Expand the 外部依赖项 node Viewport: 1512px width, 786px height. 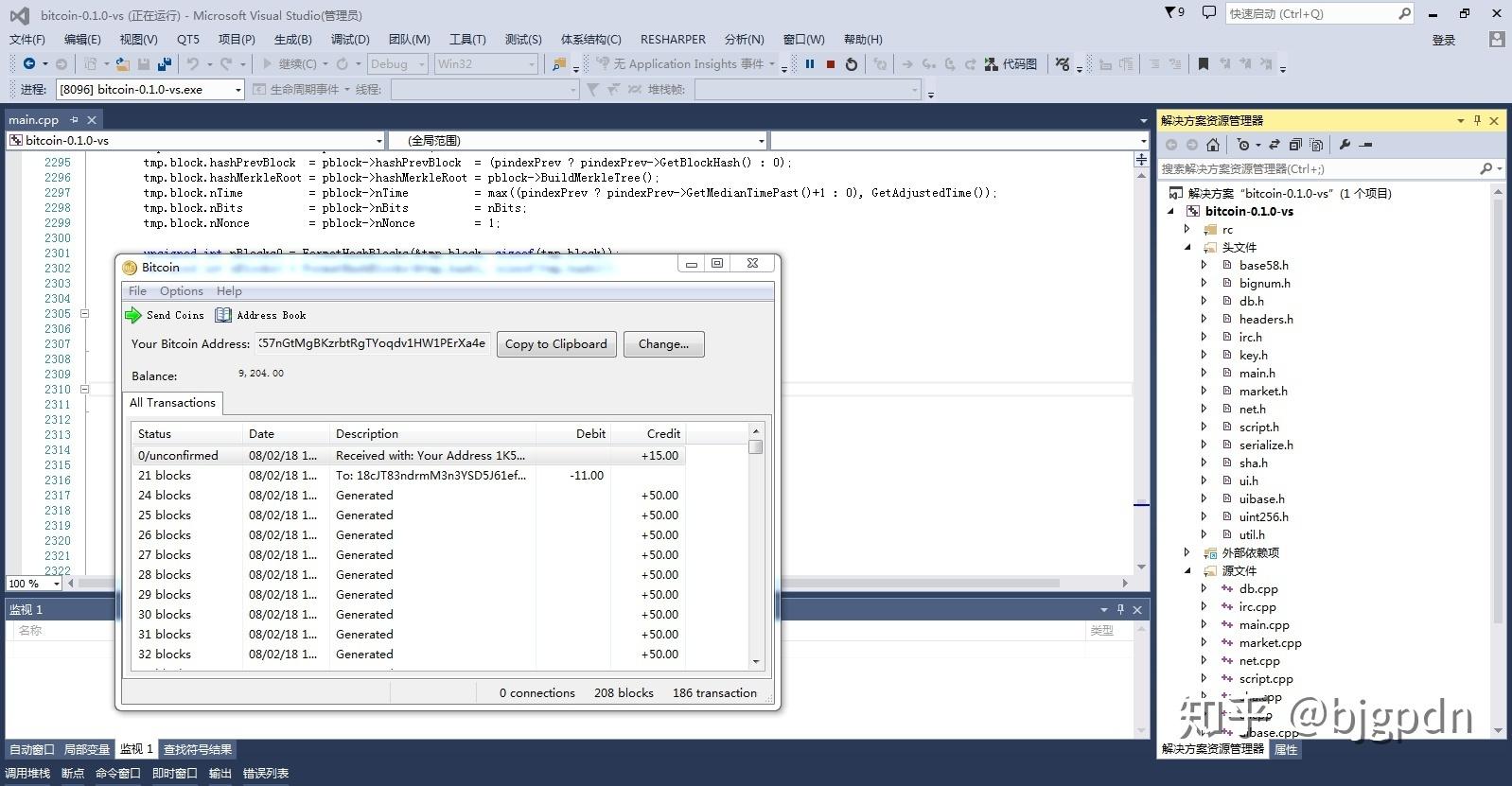tap(1187, 552)
